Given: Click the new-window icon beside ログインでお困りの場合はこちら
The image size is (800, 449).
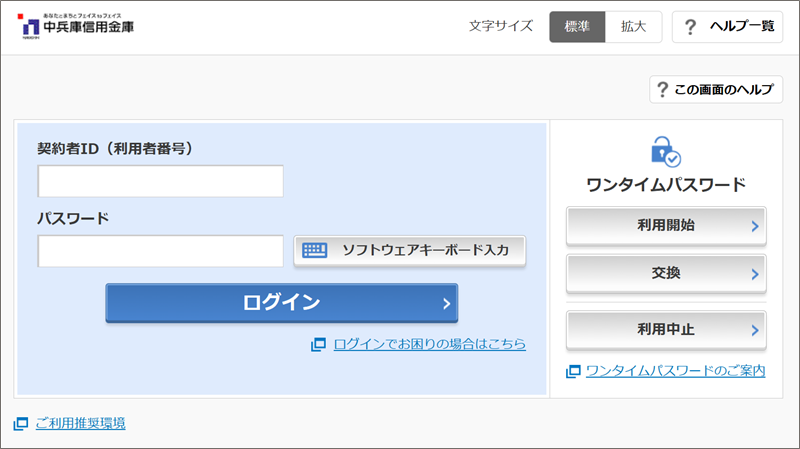Looking at the screenshot, I should [319, 344].
